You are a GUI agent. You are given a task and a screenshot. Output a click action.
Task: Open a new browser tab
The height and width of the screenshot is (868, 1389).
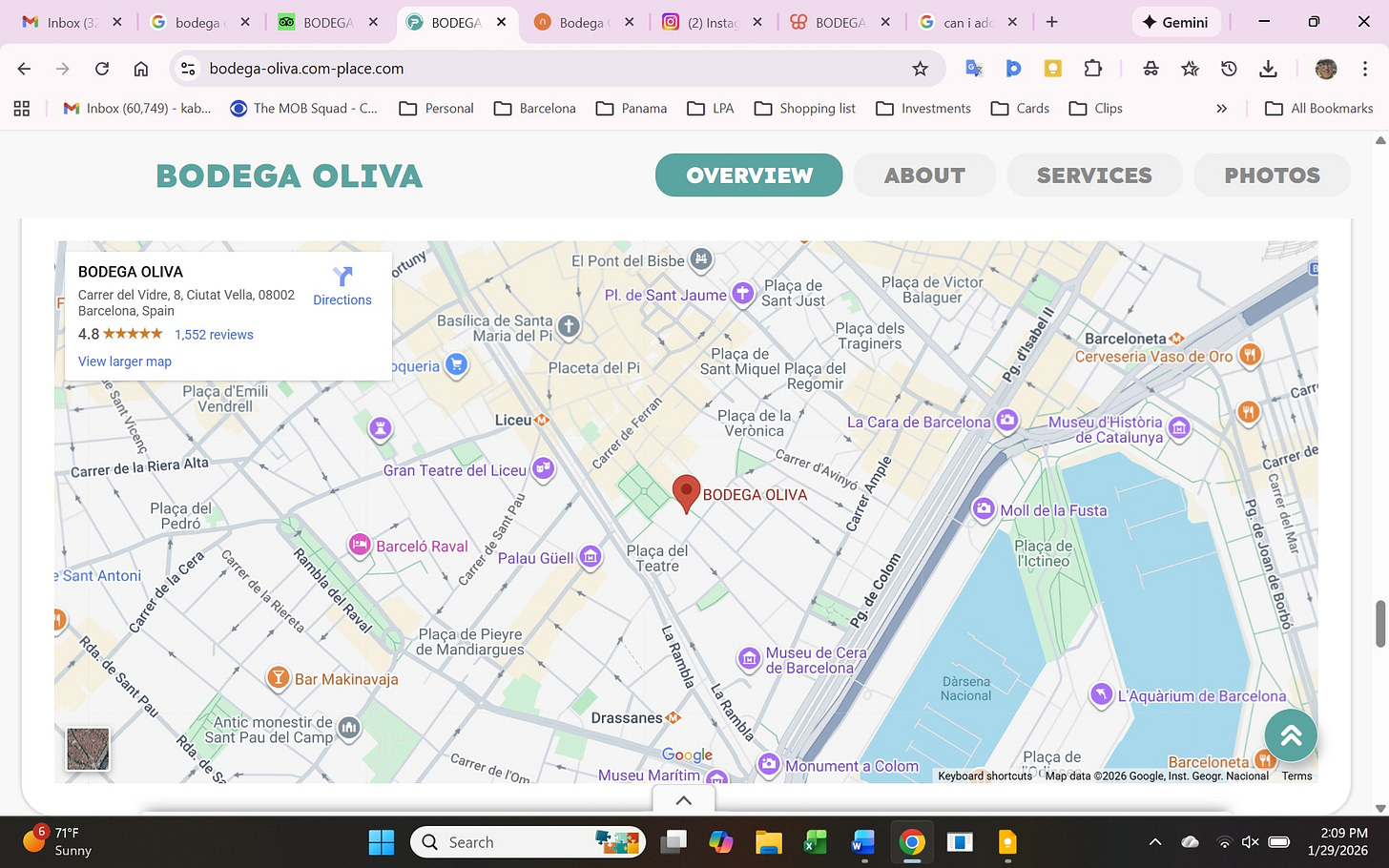pos(1051,22)
